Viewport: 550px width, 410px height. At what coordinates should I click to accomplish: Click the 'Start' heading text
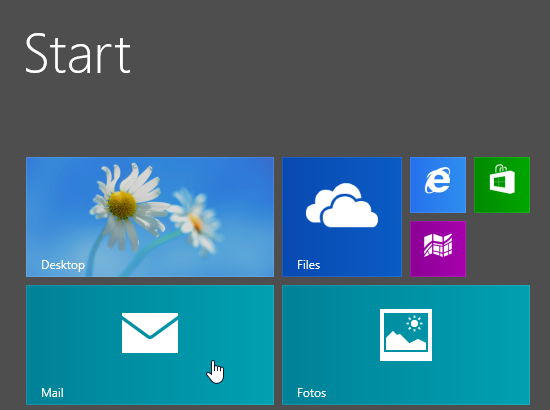coord(78,53)
